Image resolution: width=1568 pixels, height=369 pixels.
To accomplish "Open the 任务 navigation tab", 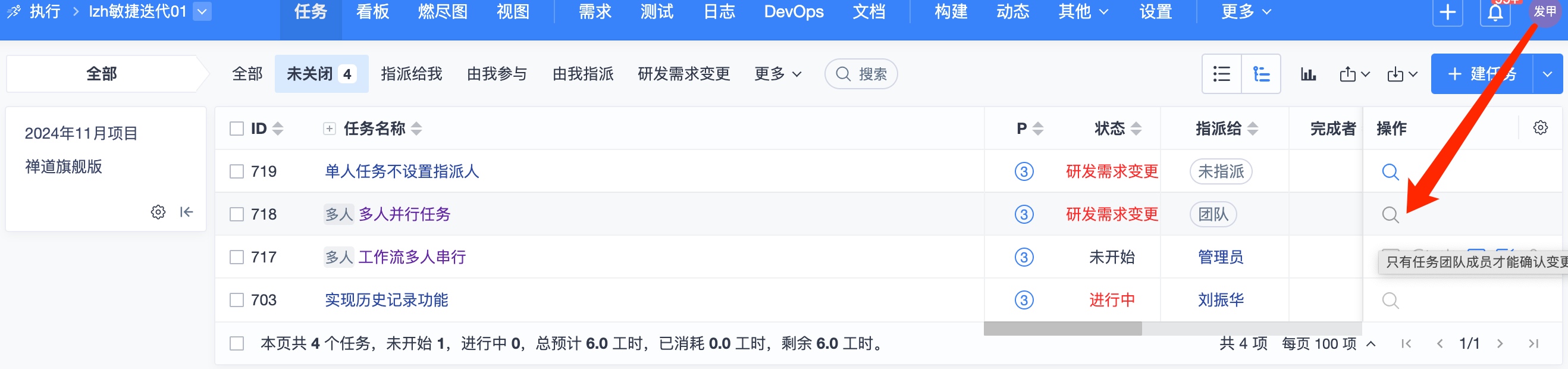I will click(311, 11).
